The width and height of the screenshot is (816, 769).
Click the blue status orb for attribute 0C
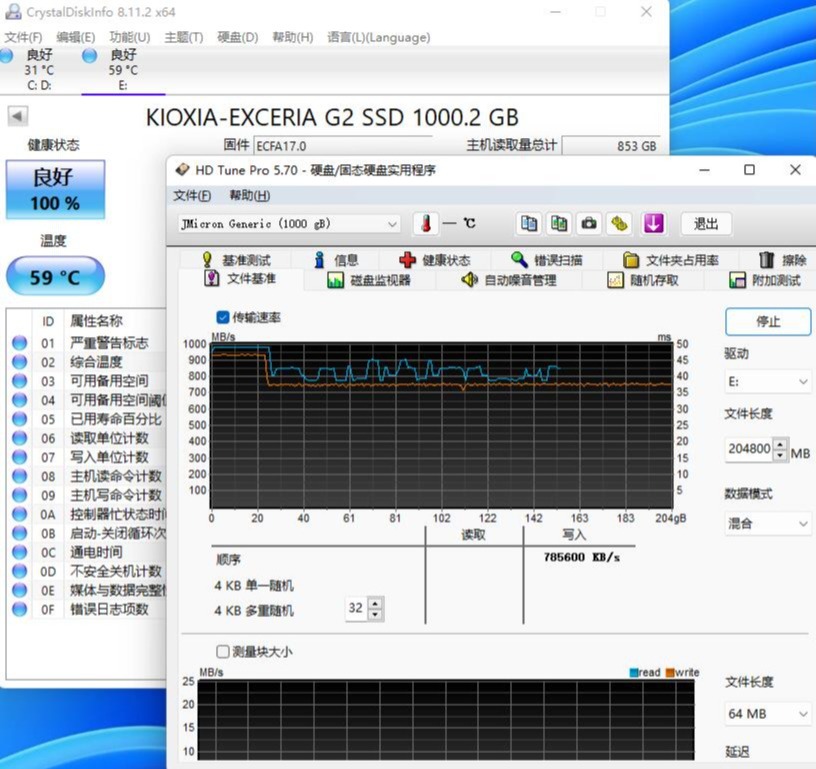coord(20,552)
